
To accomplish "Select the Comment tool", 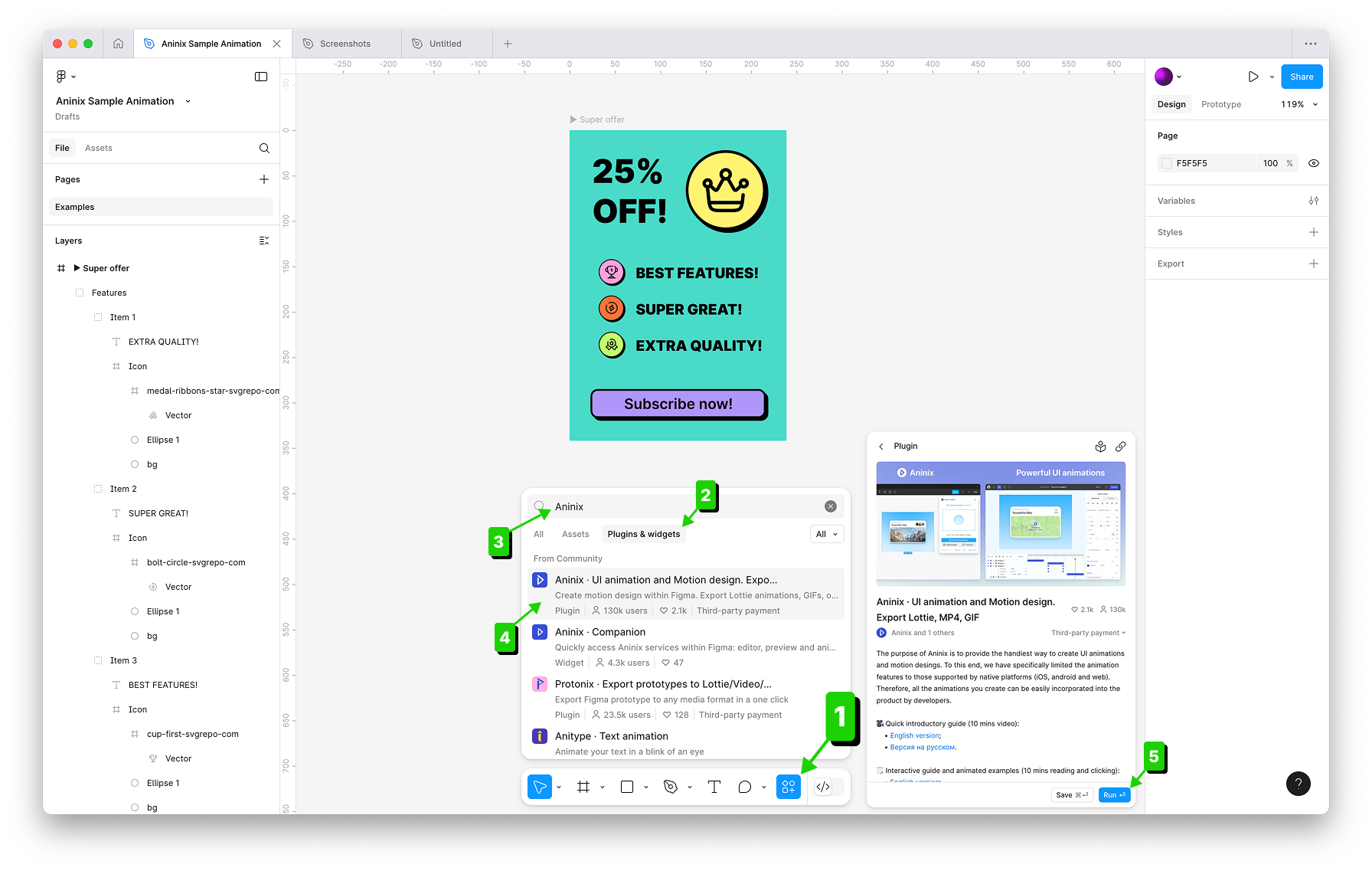I will coord(744,787).
